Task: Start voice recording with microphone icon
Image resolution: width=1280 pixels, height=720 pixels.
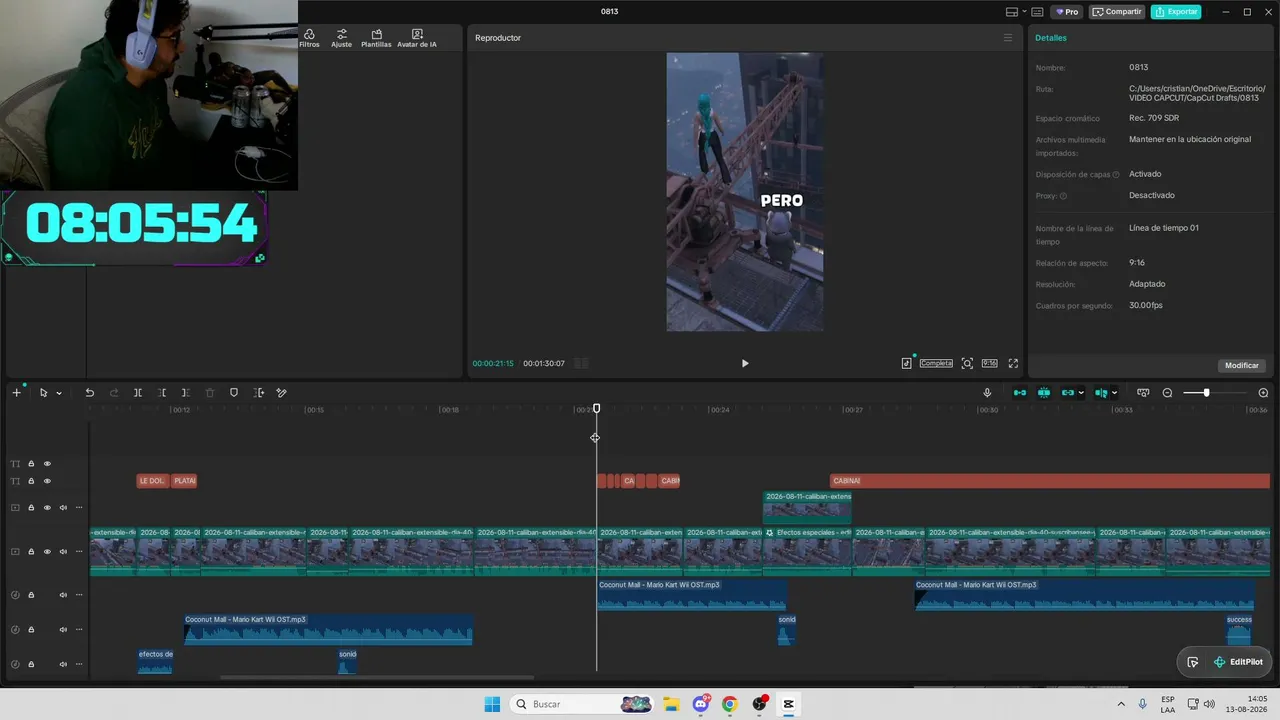Action: tap(987, 393)
